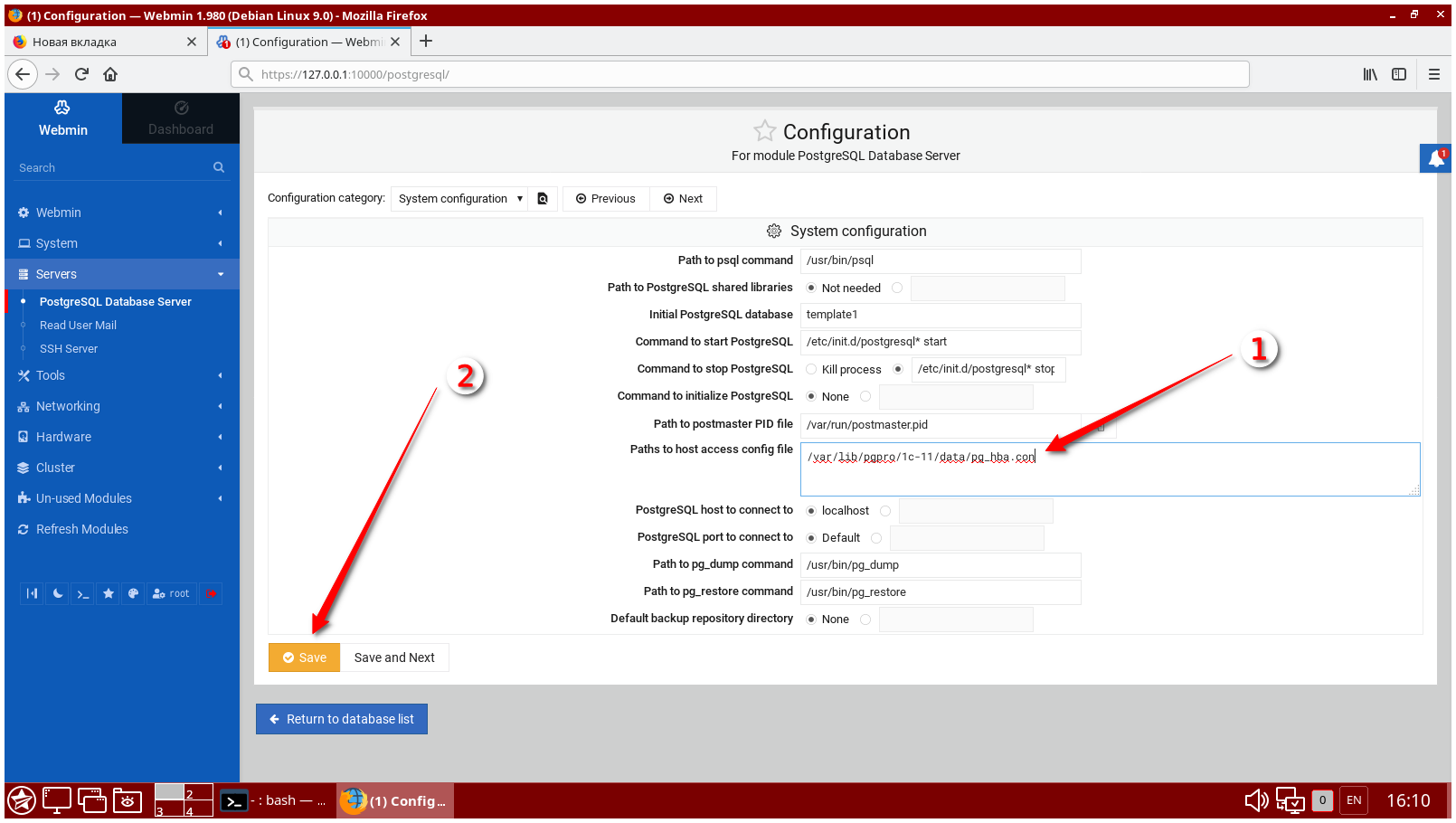This screenshot has width=1456, height=823.
Task: Expand the Un-used Modules section
Action: click(x=122, y=498)
